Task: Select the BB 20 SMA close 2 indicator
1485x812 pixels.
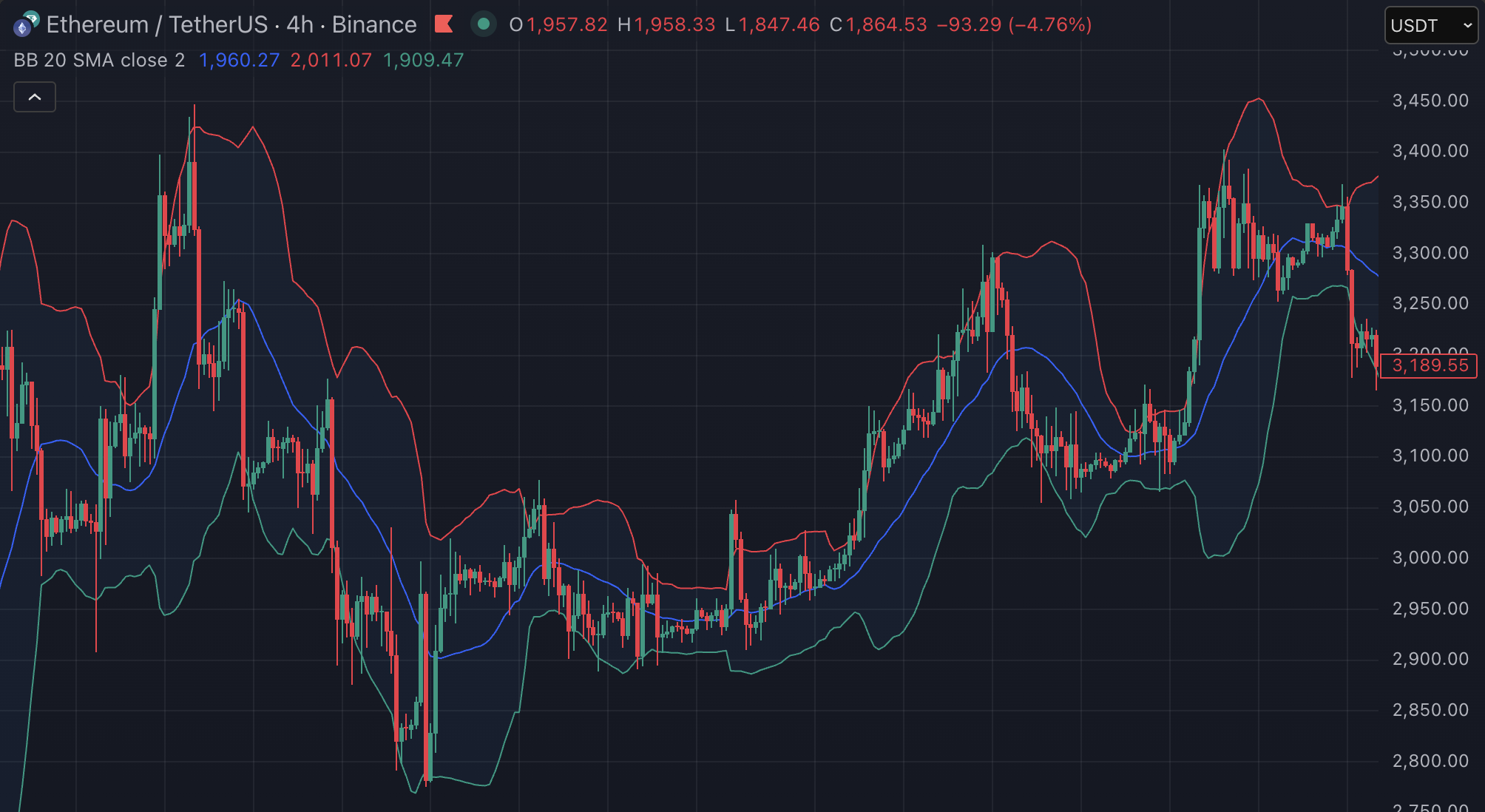Action: [99, 60]
